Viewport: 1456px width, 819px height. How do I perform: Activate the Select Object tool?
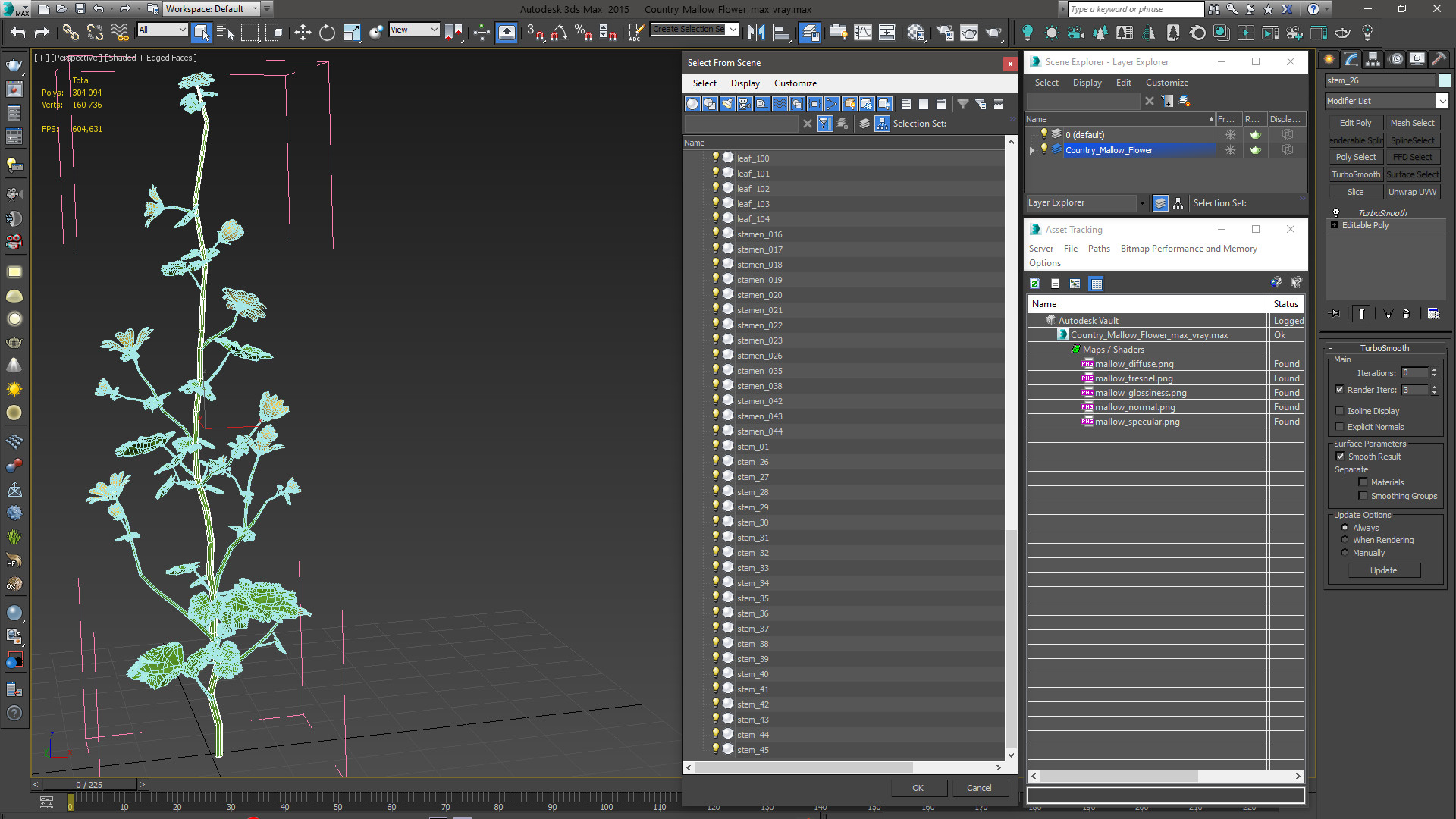[x=201, y=32]
